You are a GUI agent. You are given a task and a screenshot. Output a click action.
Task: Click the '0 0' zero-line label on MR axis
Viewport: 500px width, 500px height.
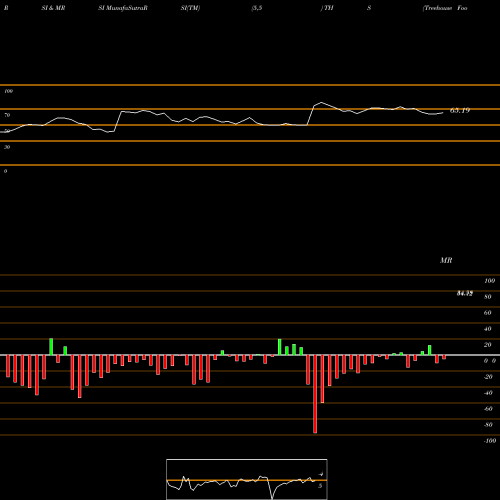click(x=490, y=361)
